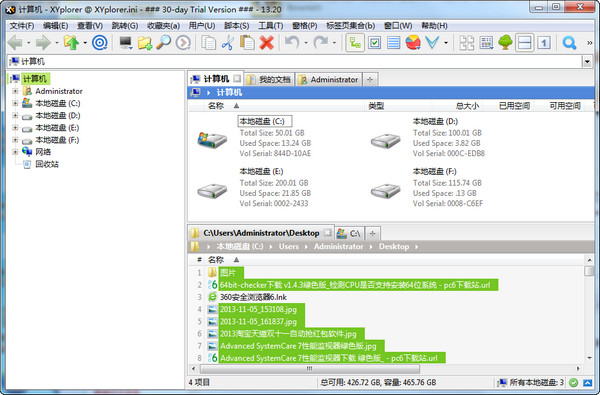
Task: Click the Users breadcrumb segment
Action: tap(289, 246)
